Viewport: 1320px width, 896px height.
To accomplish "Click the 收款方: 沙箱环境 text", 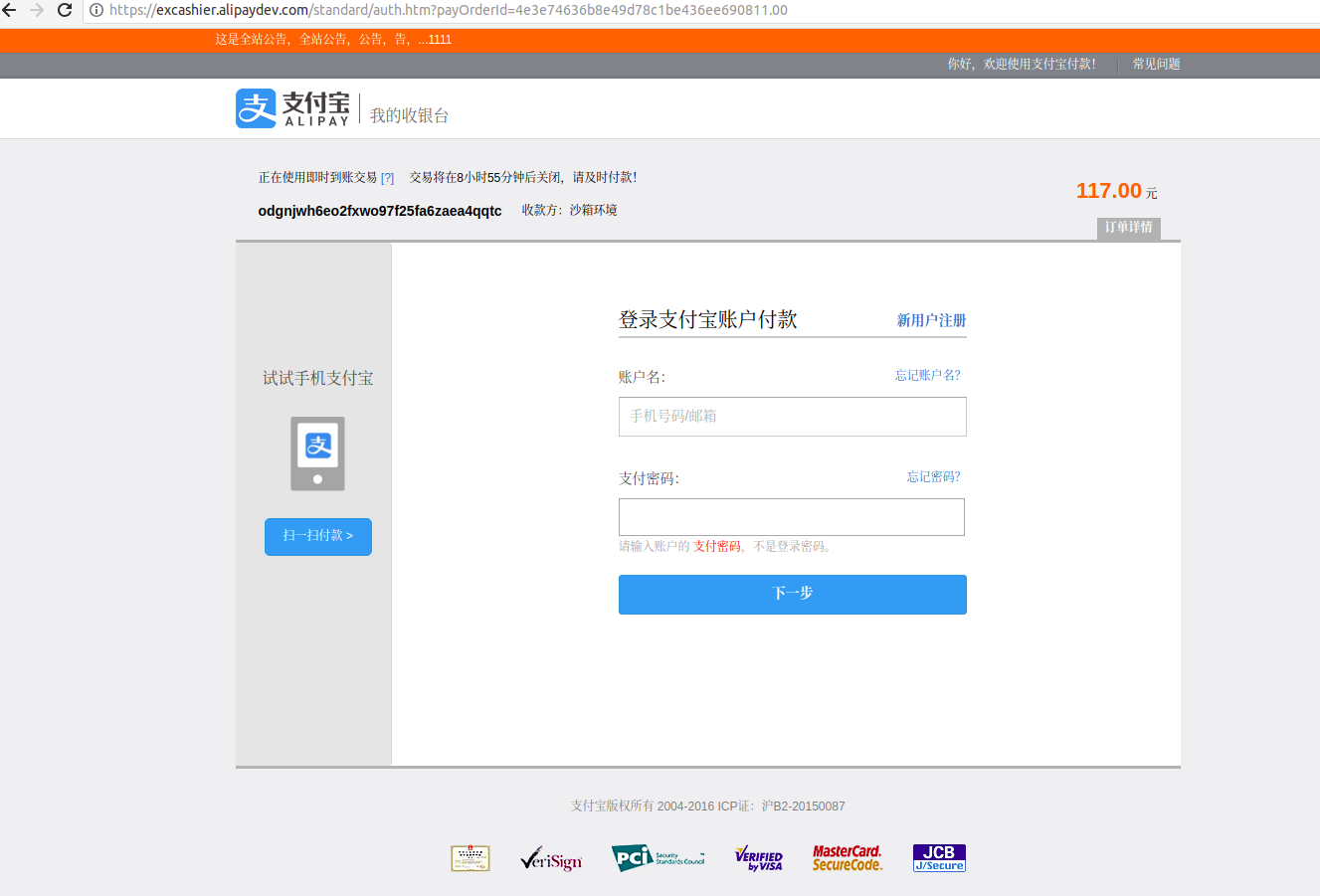I will click(569, 210).
